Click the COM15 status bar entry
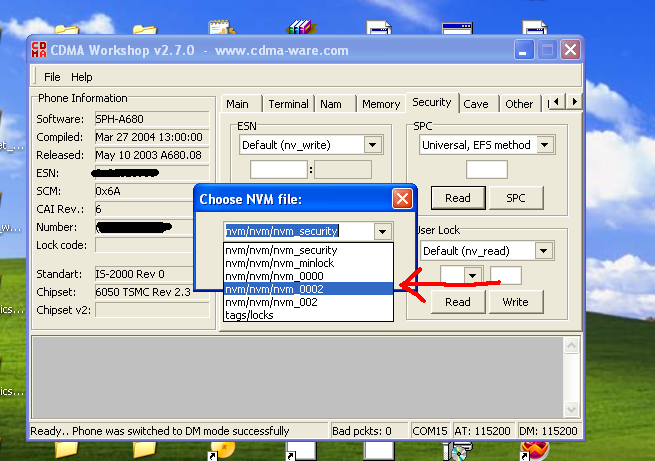 (x=429, y=431)
